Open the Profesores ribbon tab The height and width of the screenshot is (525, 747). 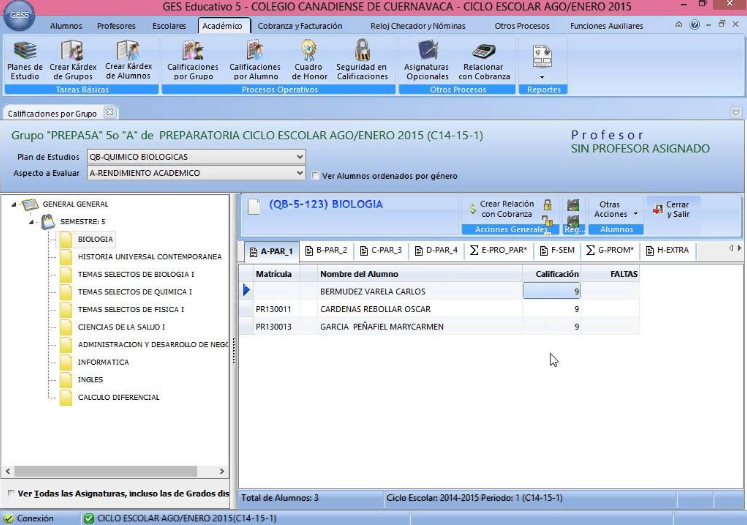coord(116,26)
